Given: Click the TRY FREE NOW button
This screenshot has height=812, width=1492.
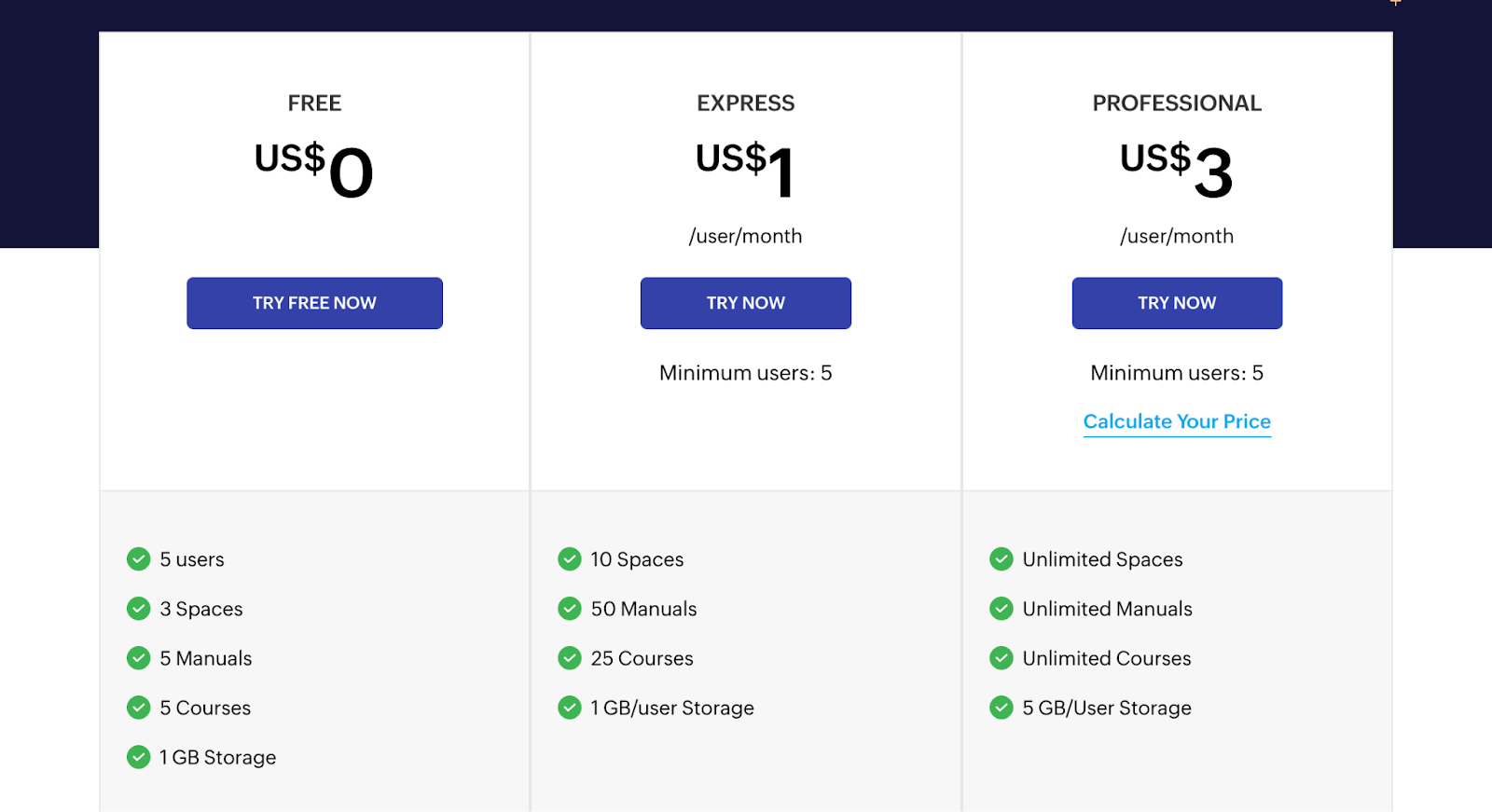Looking at the screenshot, I should [314, 303].
